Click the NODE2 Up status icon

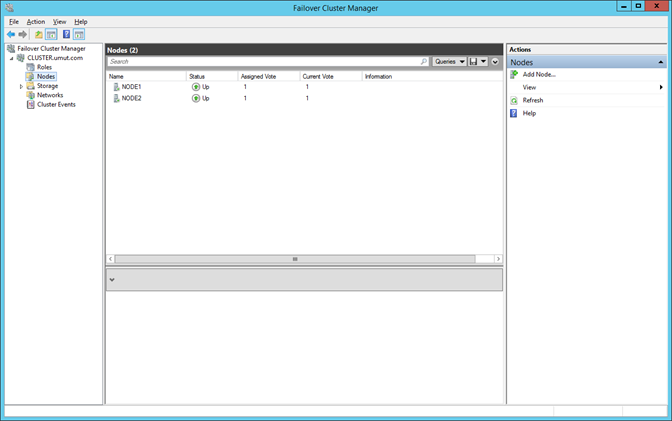coord(196,98)
